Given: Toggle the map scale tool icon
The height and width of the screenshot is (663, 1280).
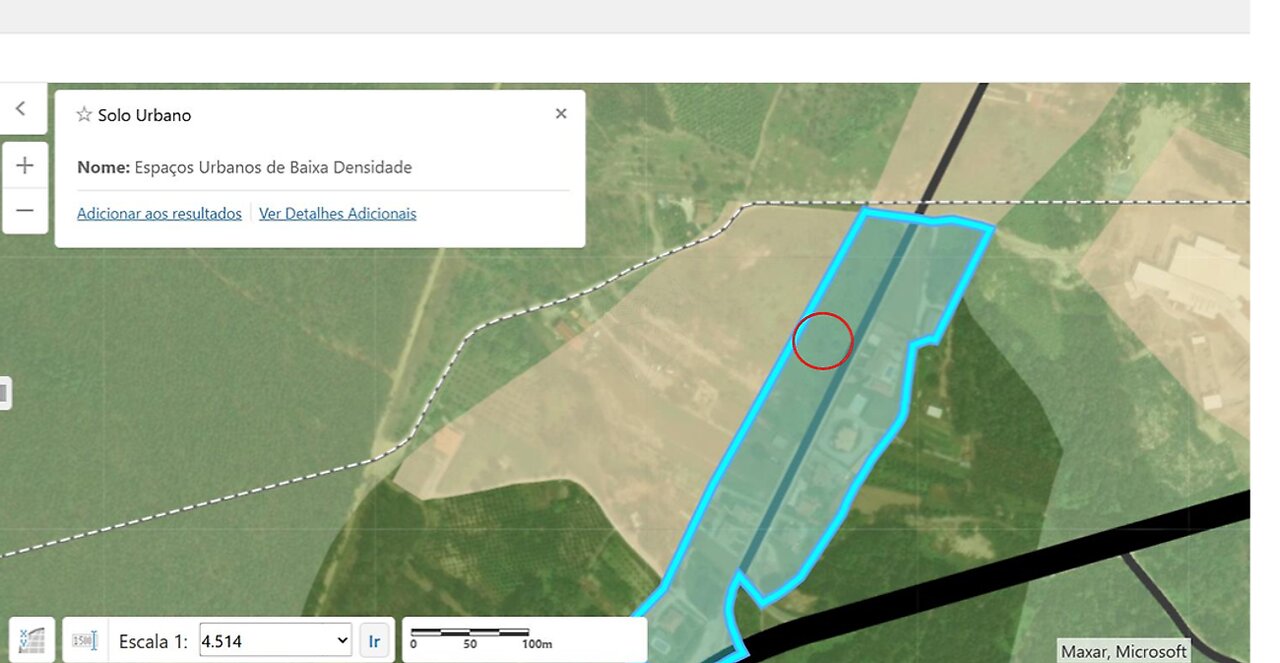Looking at the screenshot, I should pos(85,640).
